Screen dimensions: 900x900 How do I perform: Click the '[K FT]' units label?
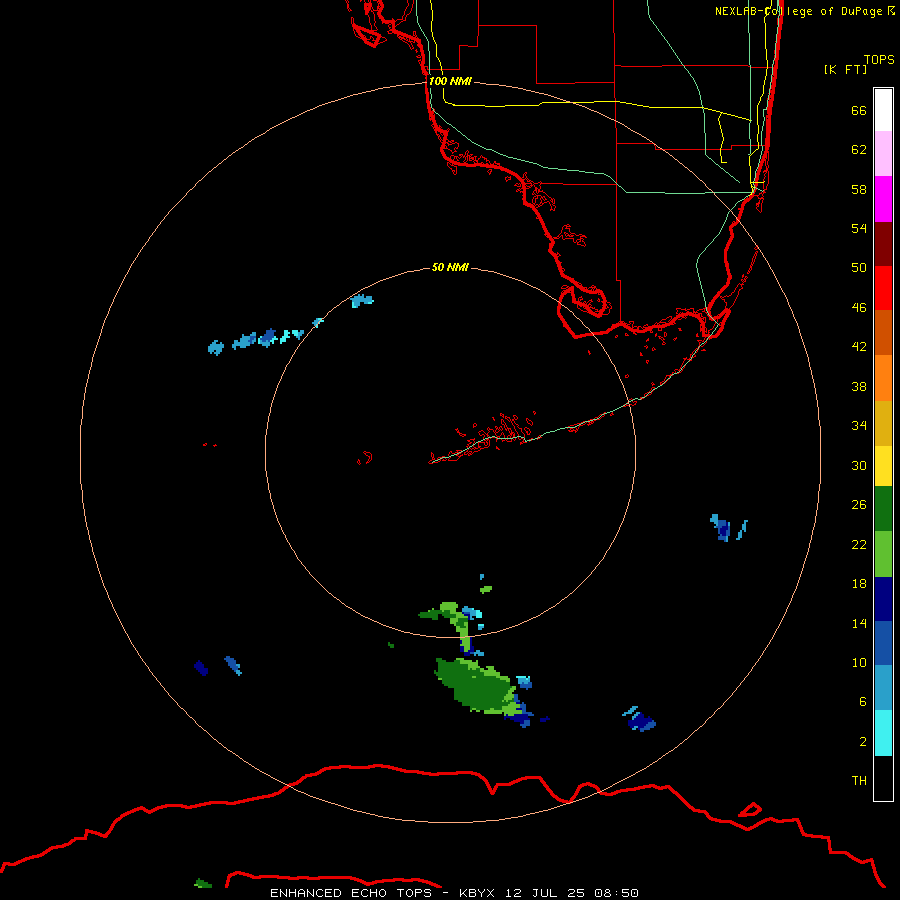845,69
